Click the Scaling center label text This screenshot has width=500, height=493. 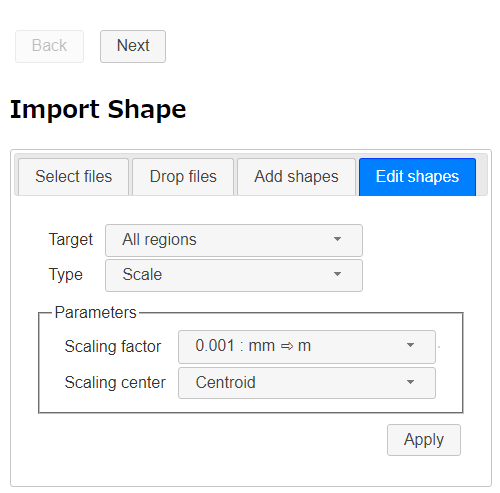[x=115, y=382]
